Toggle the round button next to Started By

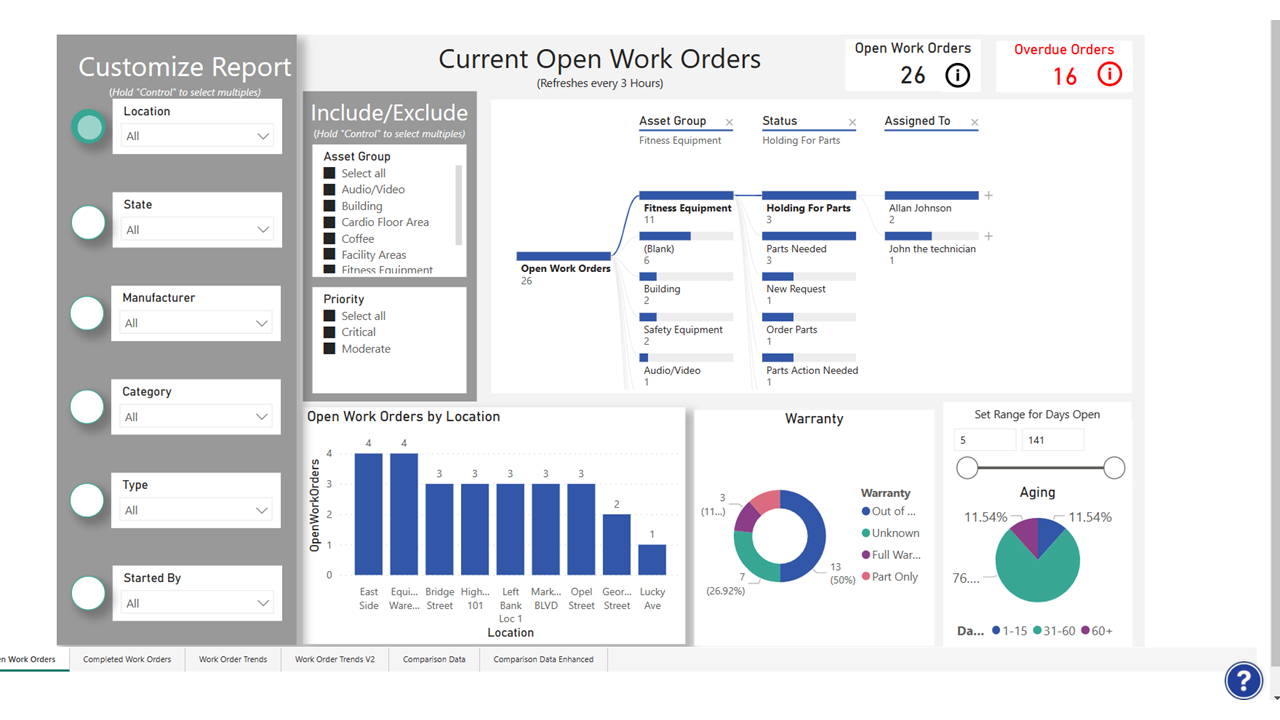pos(89,593)
